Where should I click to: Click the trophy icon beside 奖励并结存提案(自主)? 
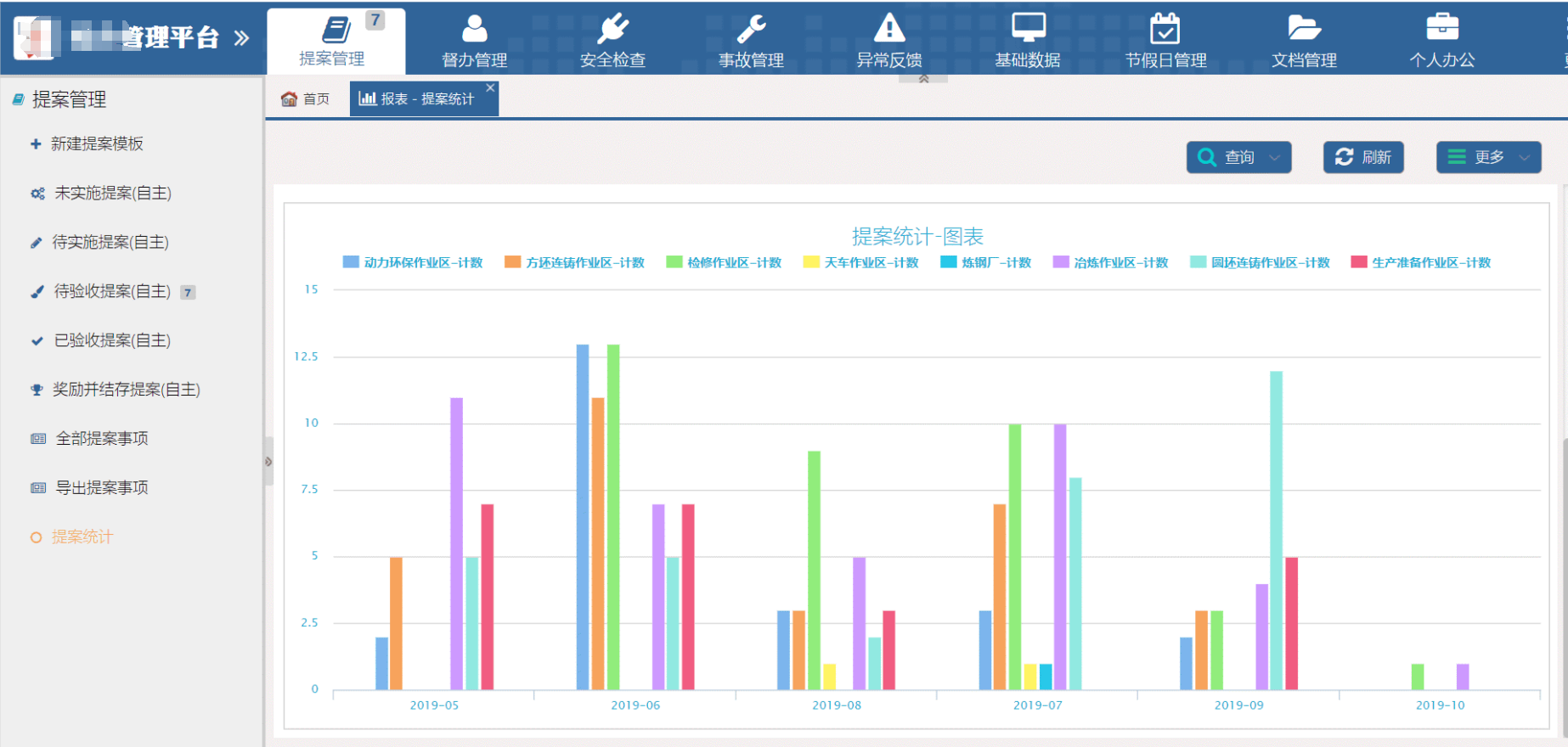(x=37, y=390)
